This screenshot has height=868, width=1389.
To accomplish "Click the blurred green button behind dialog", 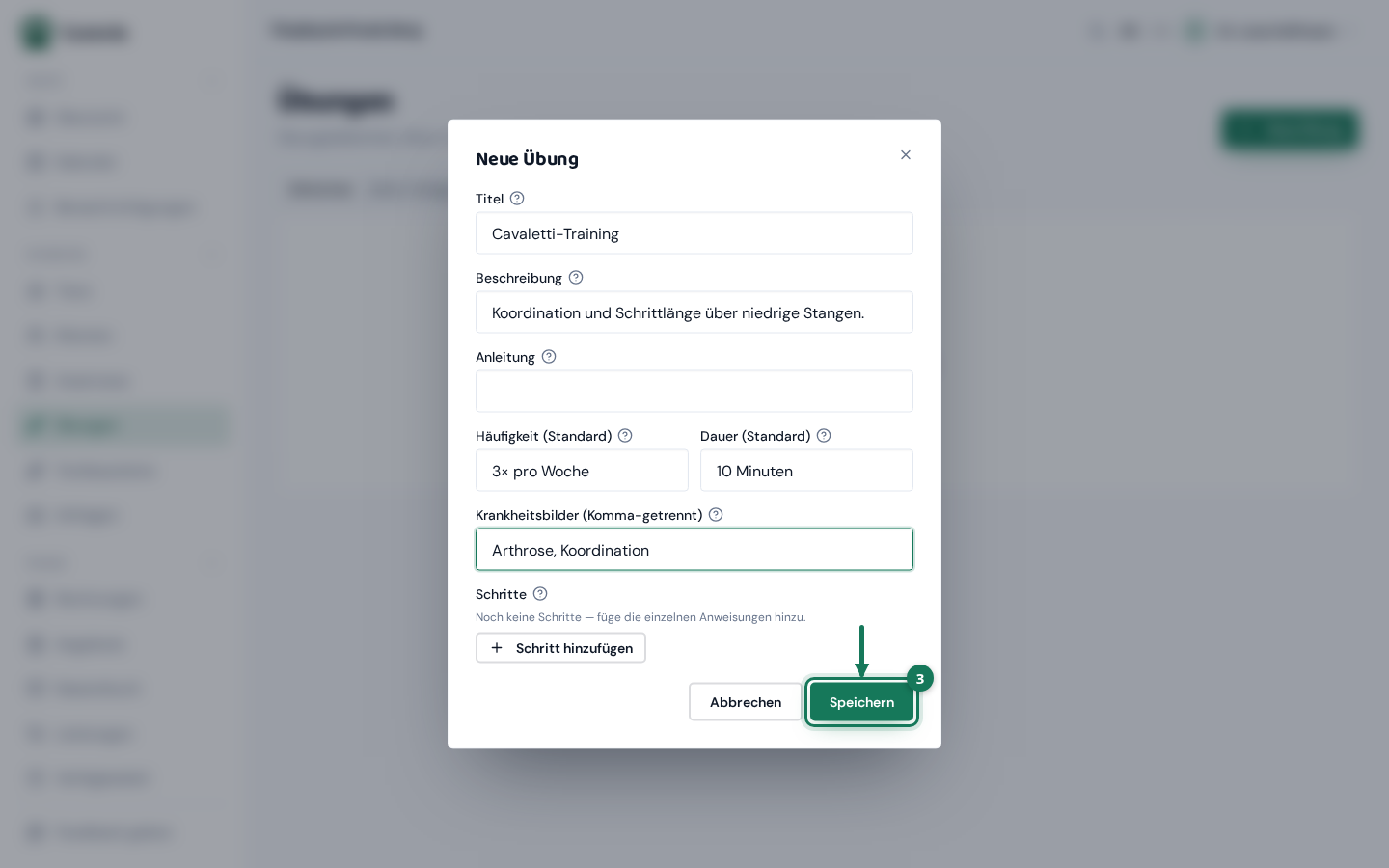I will [x=1291, y=129].
